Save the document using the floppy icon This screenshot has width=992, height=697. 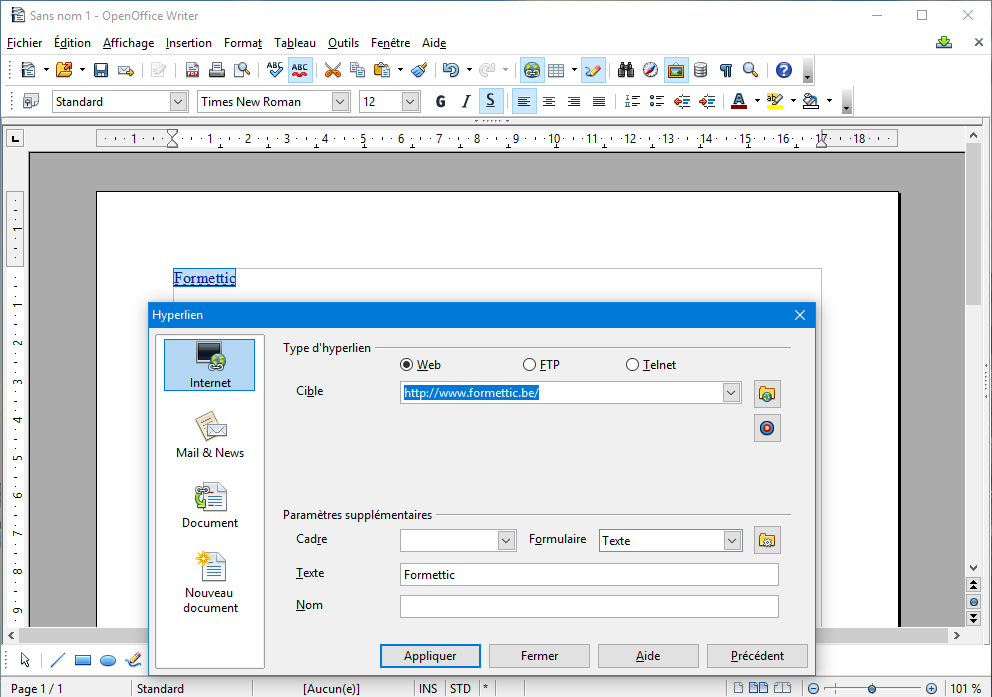[101, 70]
